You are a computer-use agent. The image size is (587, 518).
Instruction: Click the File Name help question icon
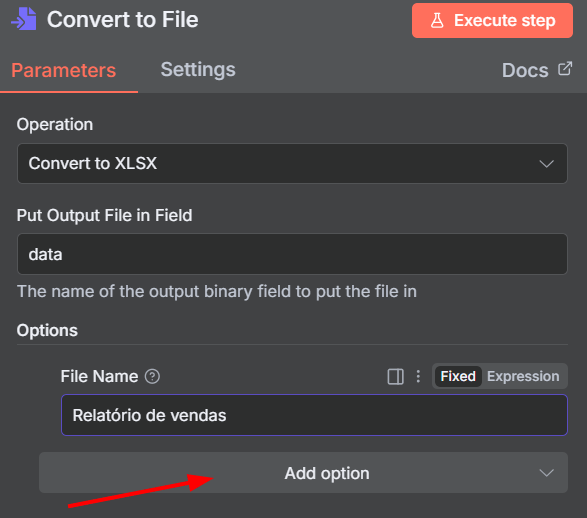tap(152, 376)
